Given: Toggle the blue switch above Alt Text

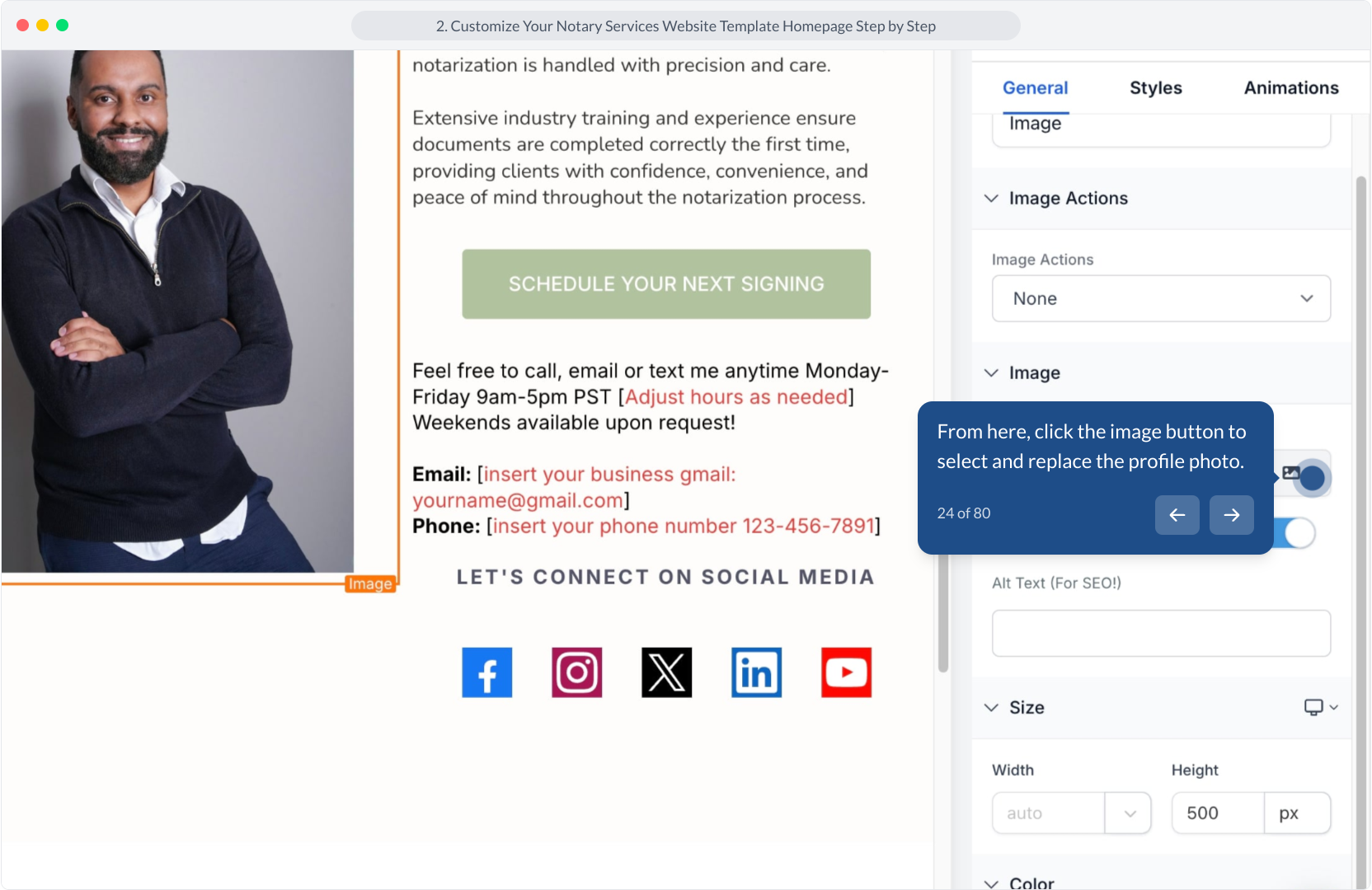Looking at the screenshot, I should 1296,533.
